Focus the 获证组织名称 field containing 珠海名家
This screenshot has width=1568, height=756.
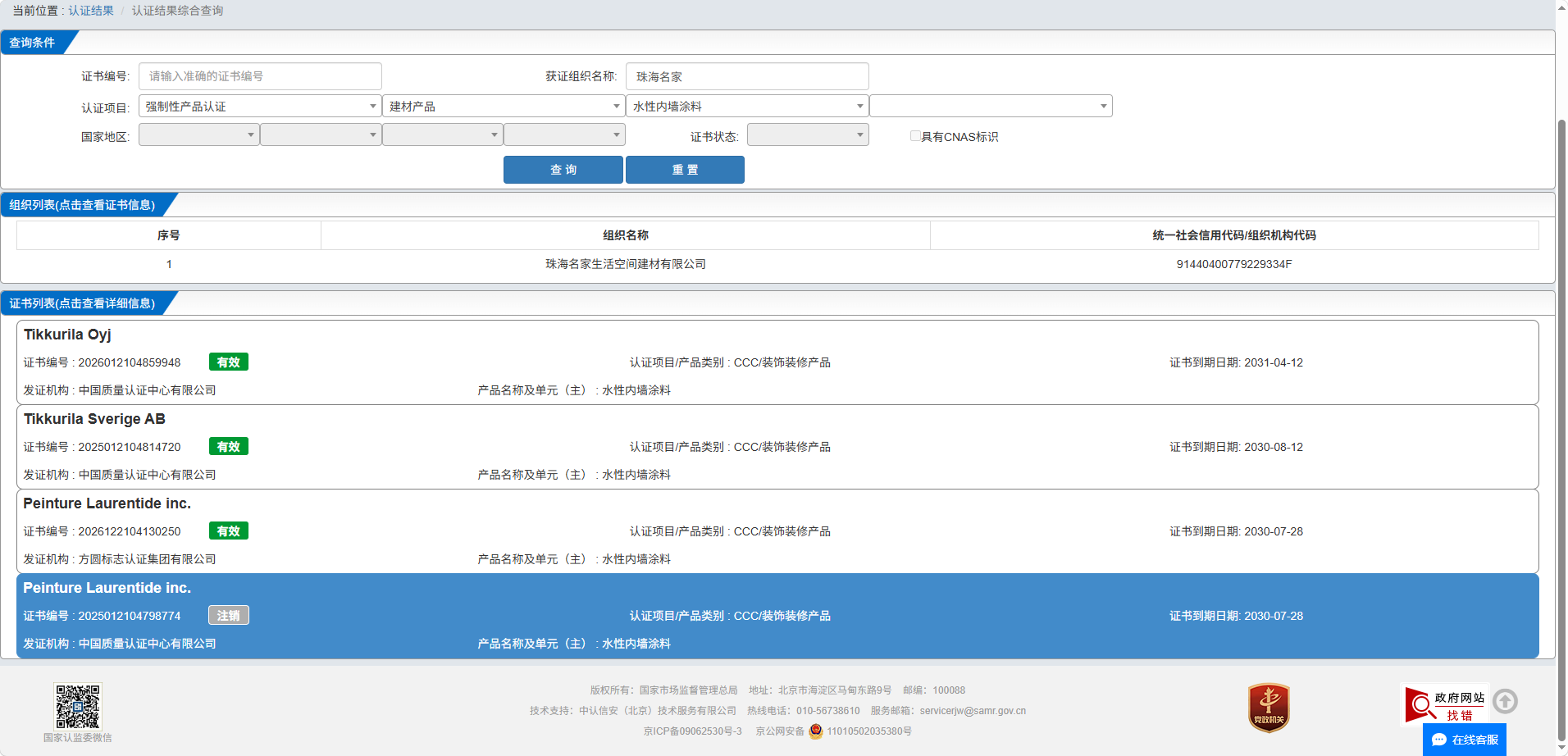click(747, 76)
